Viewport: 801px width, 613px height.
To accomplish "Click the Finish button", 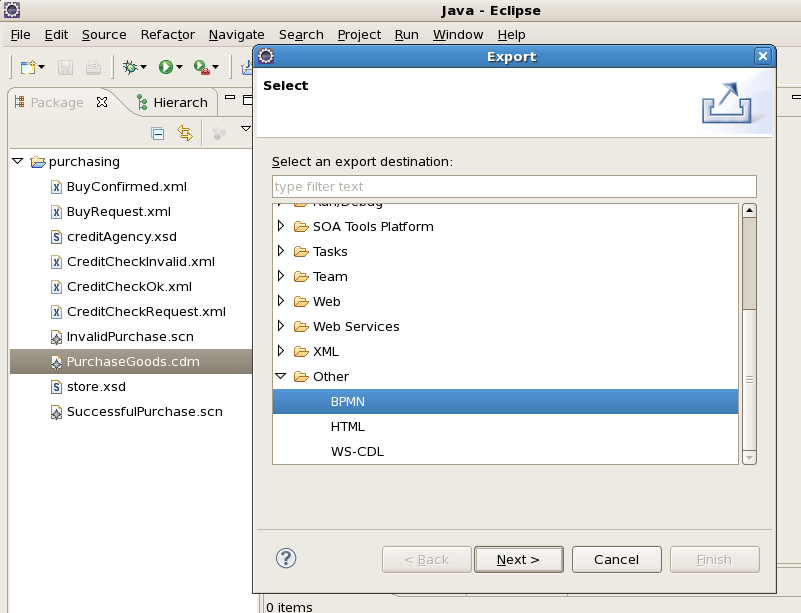I will [x=715, y=559].
